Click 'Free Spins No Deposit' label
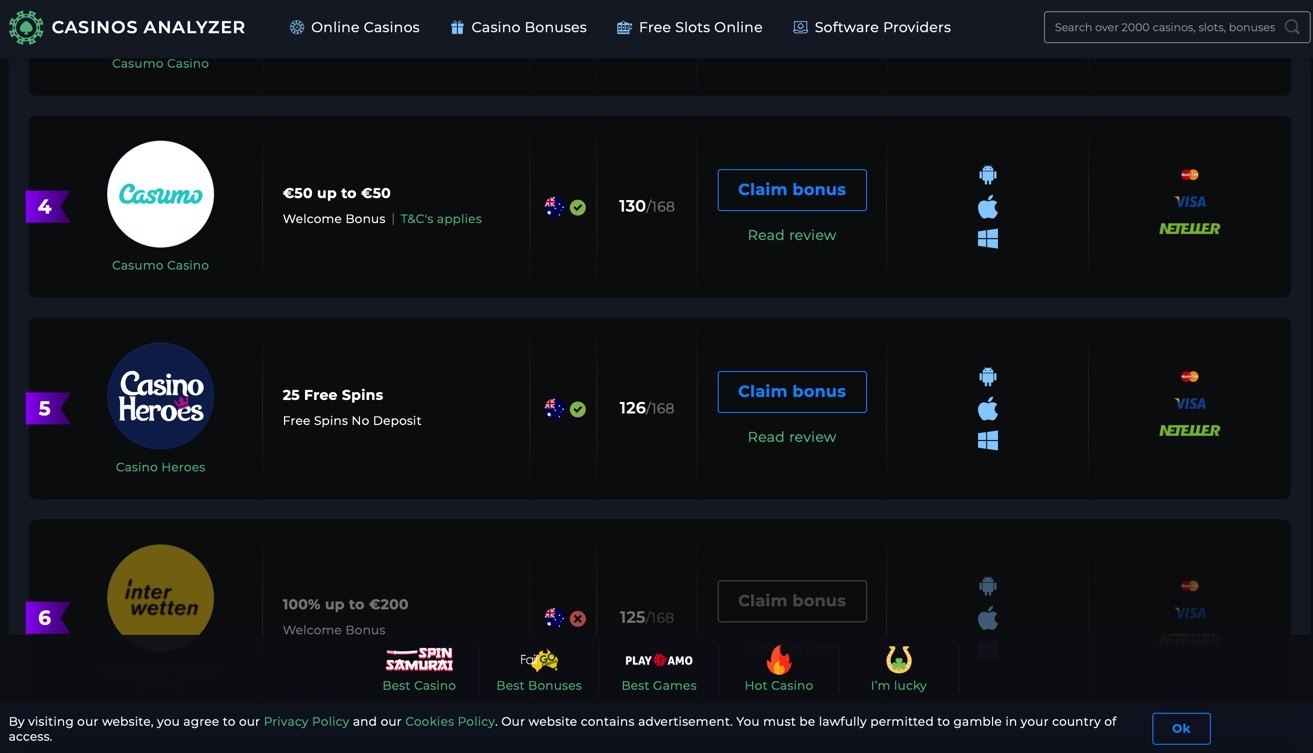The width and height of the screenshot is (1313, 753). pos(352,421)
